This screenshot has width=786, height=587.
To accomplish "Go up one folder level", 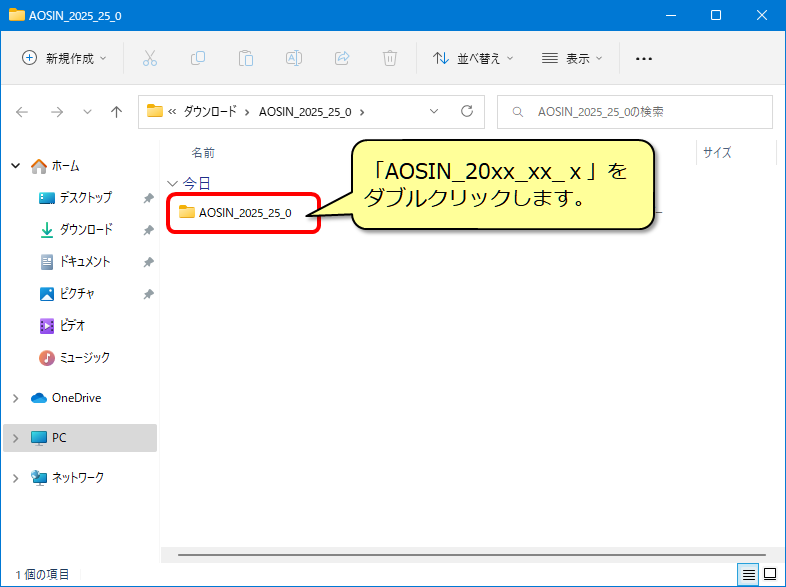I will click(116, 112).
